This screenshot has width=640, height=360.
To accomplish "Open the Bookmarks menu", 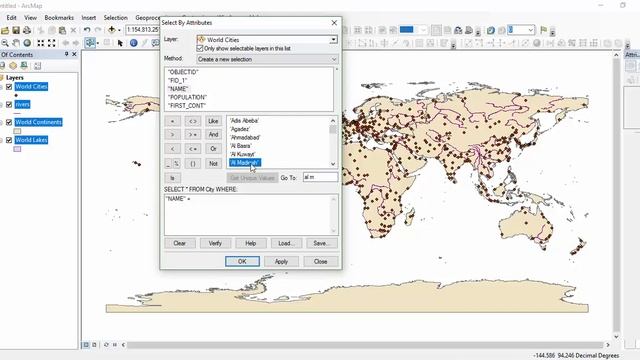I will [59, 18].
